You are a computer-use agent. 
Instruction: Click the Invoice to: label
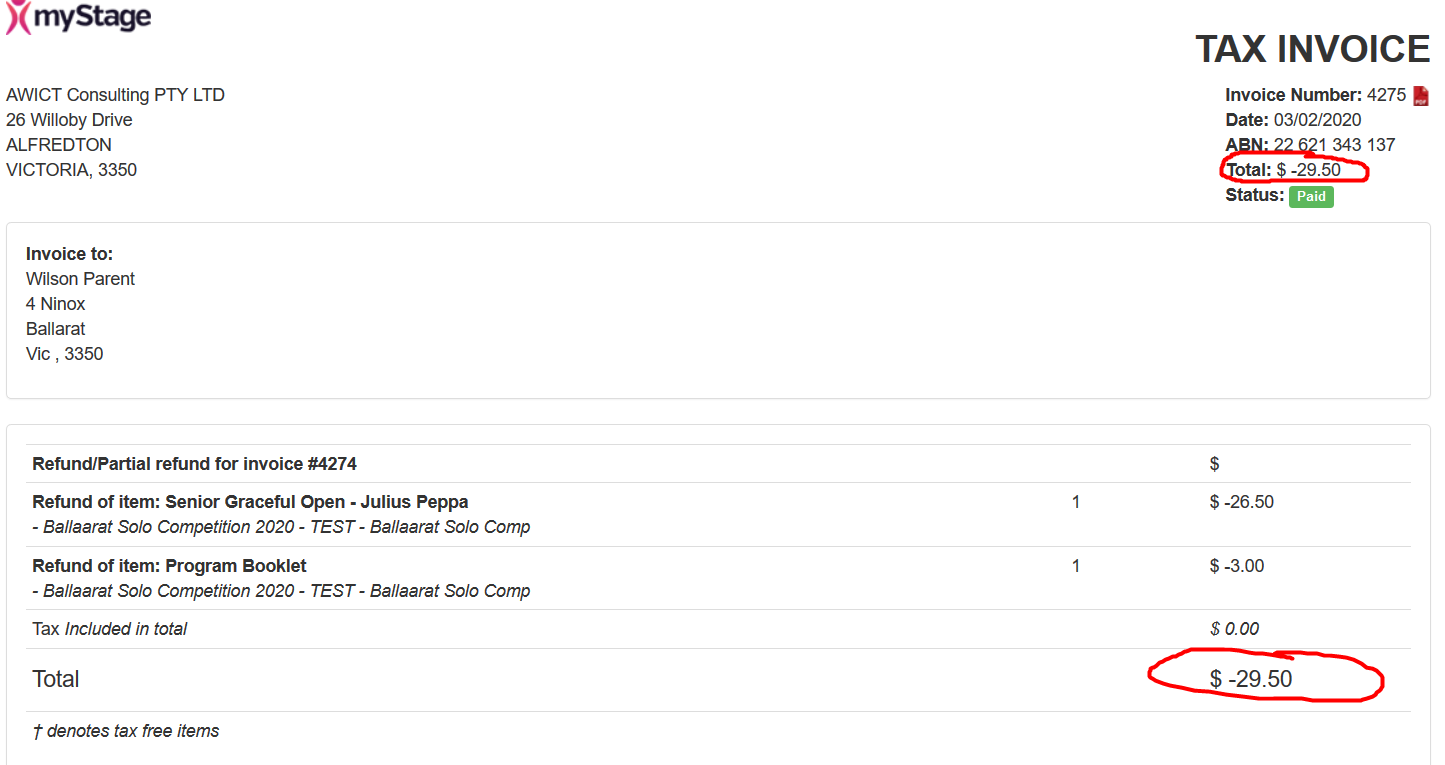[70, 254]
